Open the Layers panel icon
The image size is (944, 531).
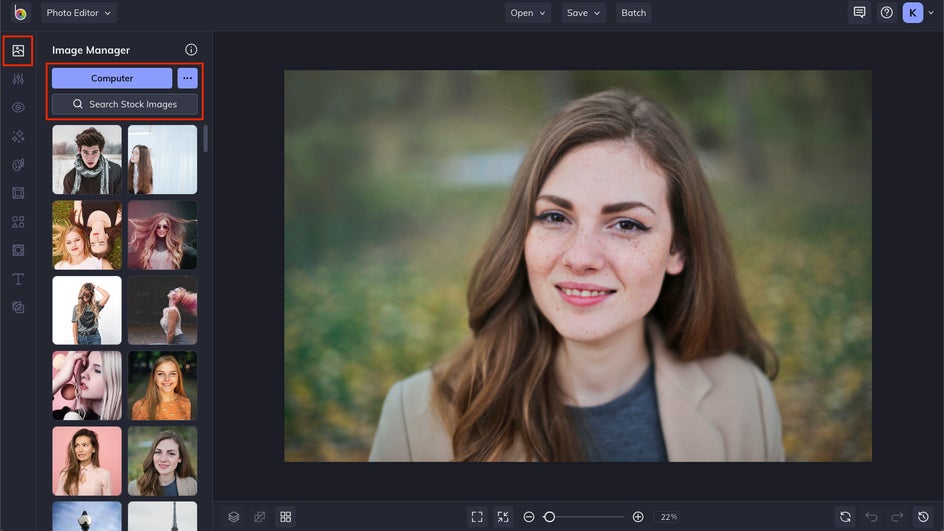[234, 517]
